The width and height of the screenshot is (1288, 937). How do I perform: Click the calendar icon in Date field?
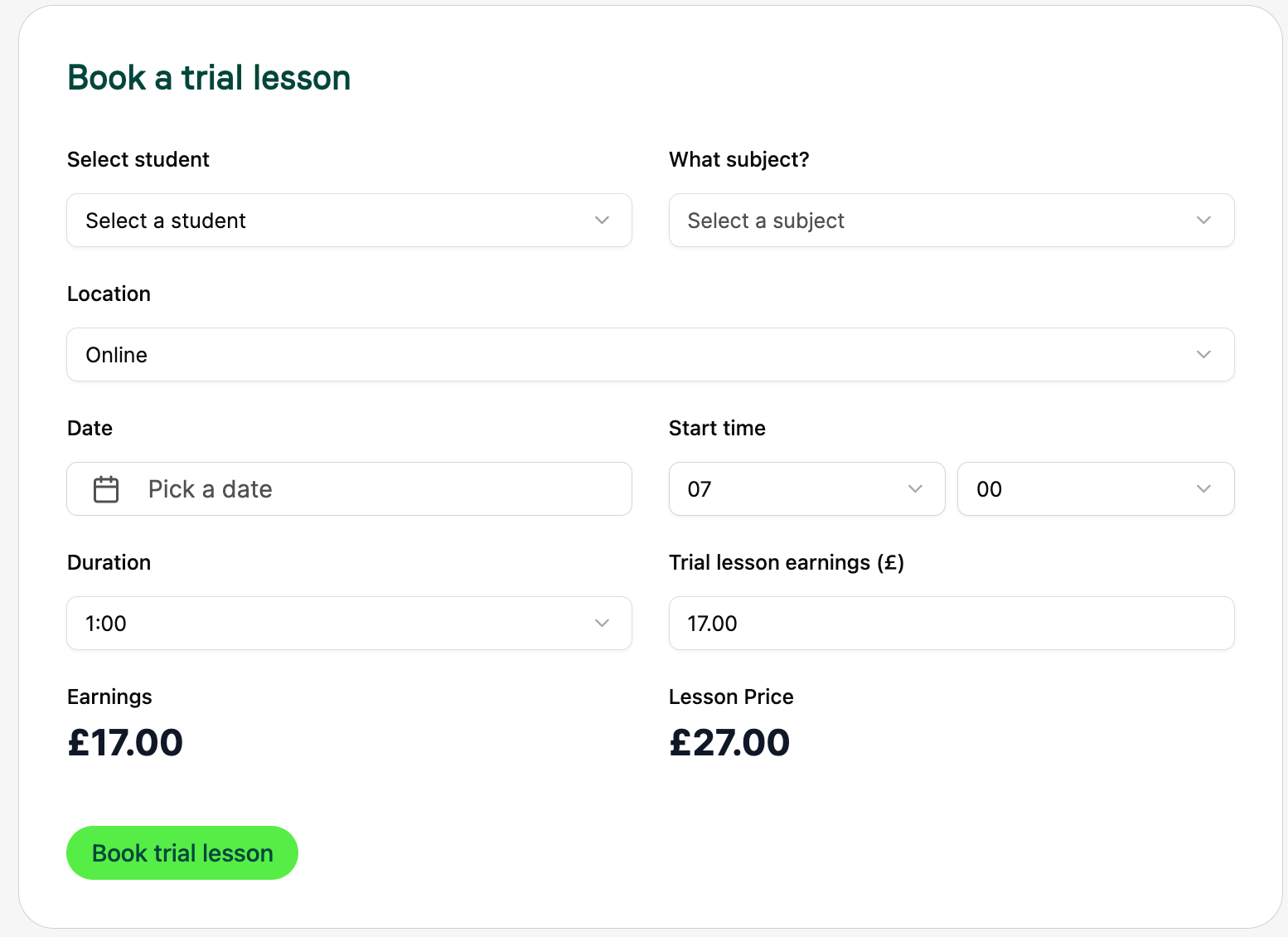coord(106,489)
